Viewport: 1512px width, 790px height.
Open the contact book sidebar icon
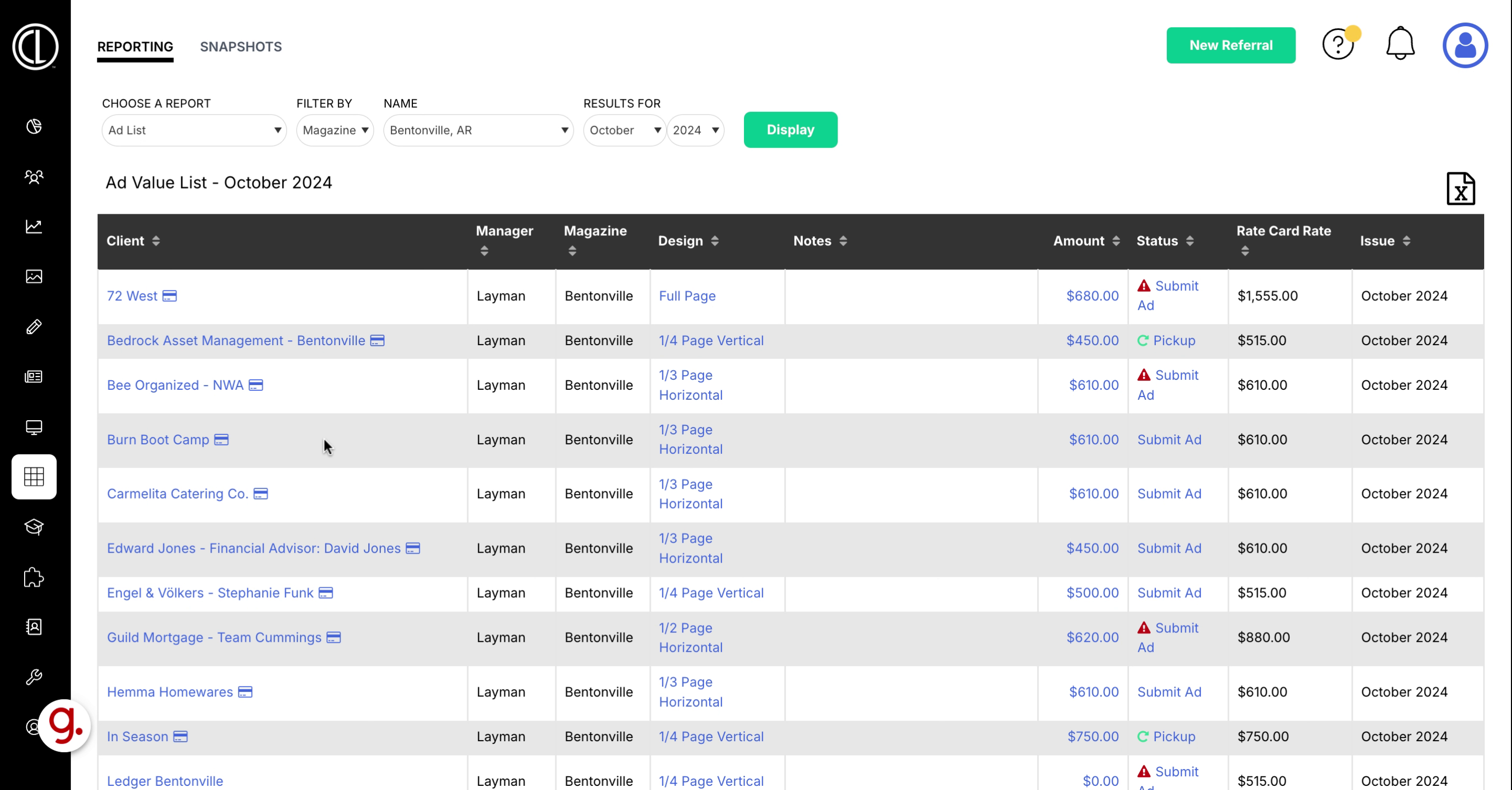click(34, 627)
